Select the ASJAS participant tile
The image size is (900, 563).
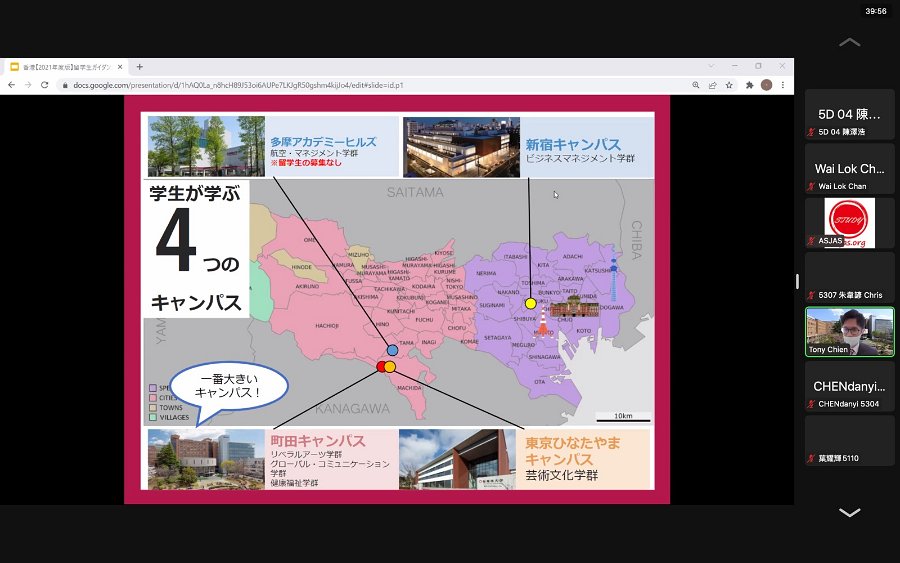pos(849,223)
